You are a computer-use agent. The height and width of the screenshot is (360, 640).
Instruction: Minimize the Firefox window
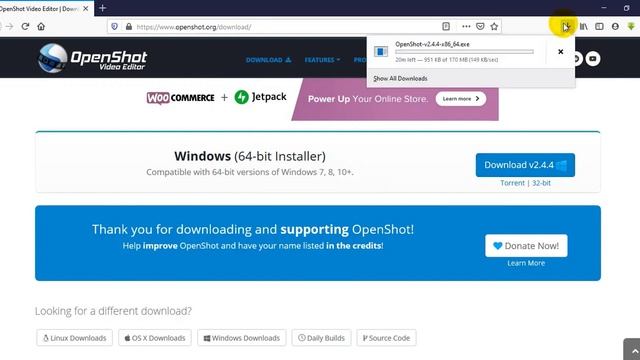[x=604, y=8]
